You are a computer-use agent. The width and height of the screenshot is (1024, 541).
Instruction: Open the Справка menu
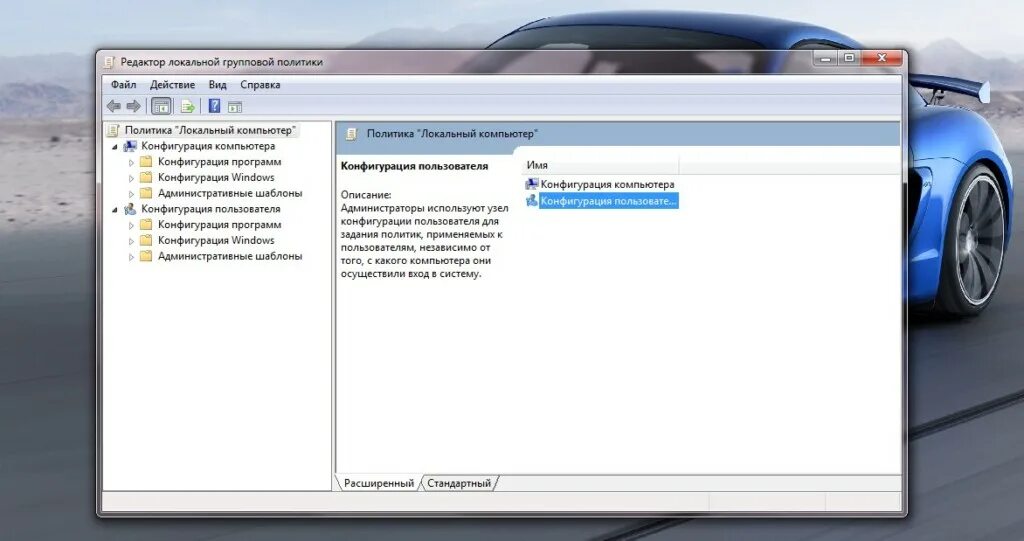[x=260, y=85]
